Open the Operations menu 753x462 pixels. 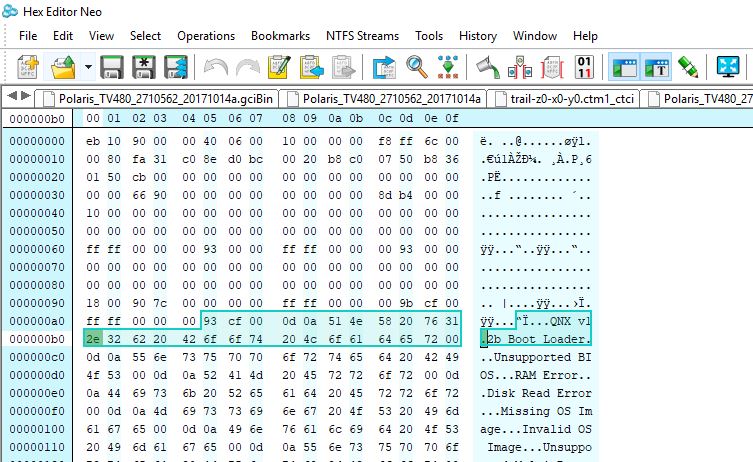coord(206,36)
